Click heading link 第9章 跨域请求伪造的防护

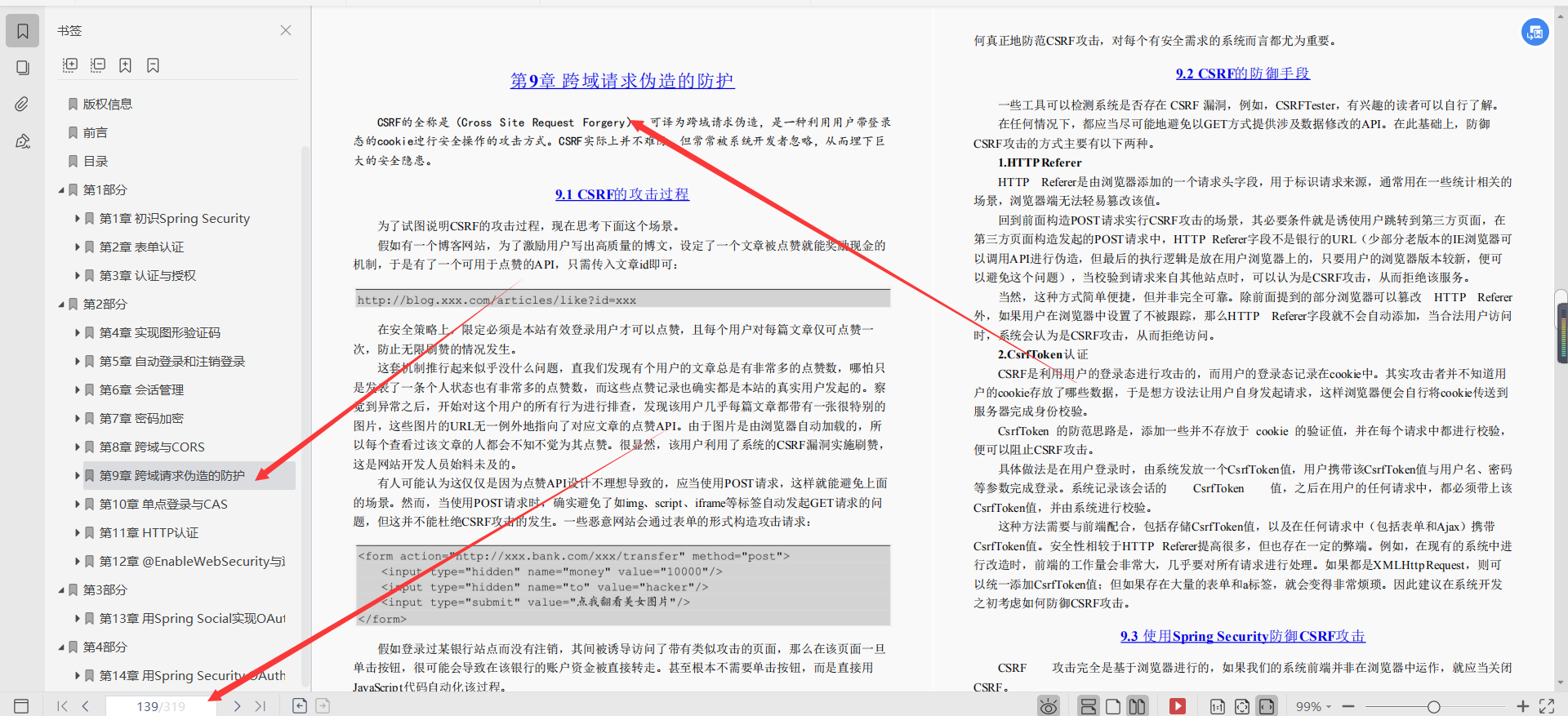[x=622, y=81]
